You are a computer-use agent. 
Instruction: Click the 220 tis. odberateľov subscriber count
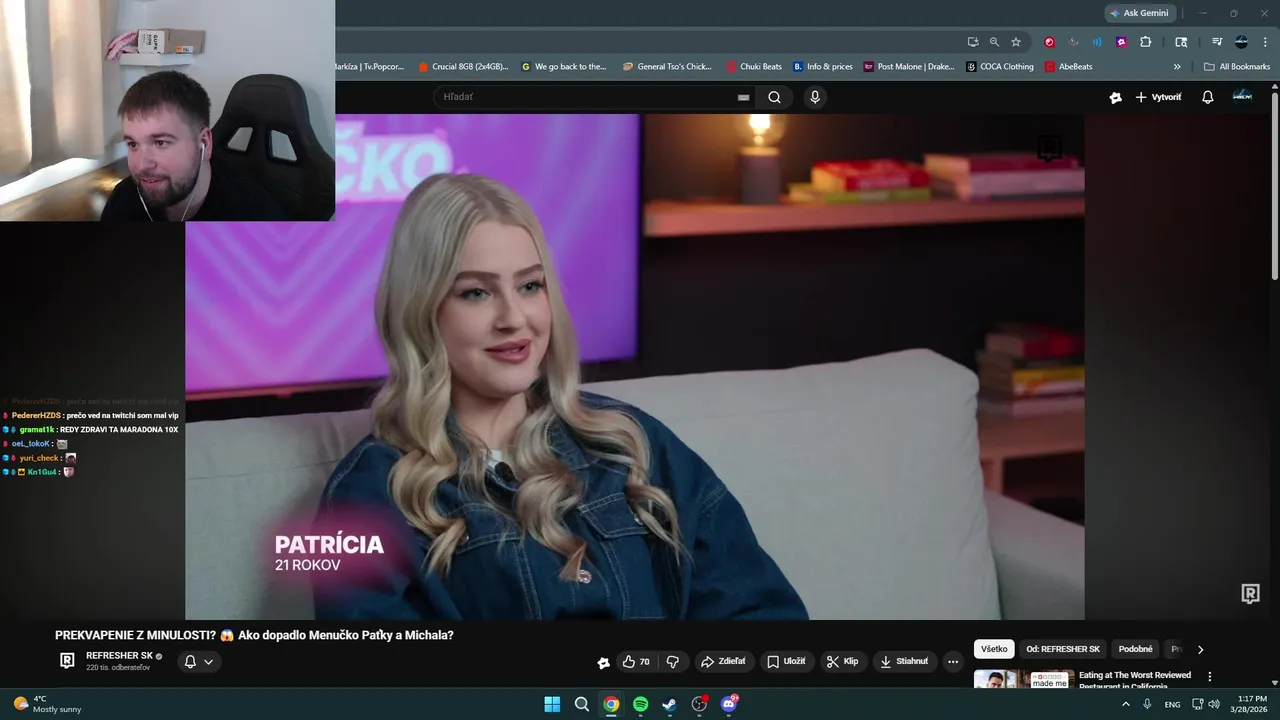pyautogui.click(x=118, y=668)
